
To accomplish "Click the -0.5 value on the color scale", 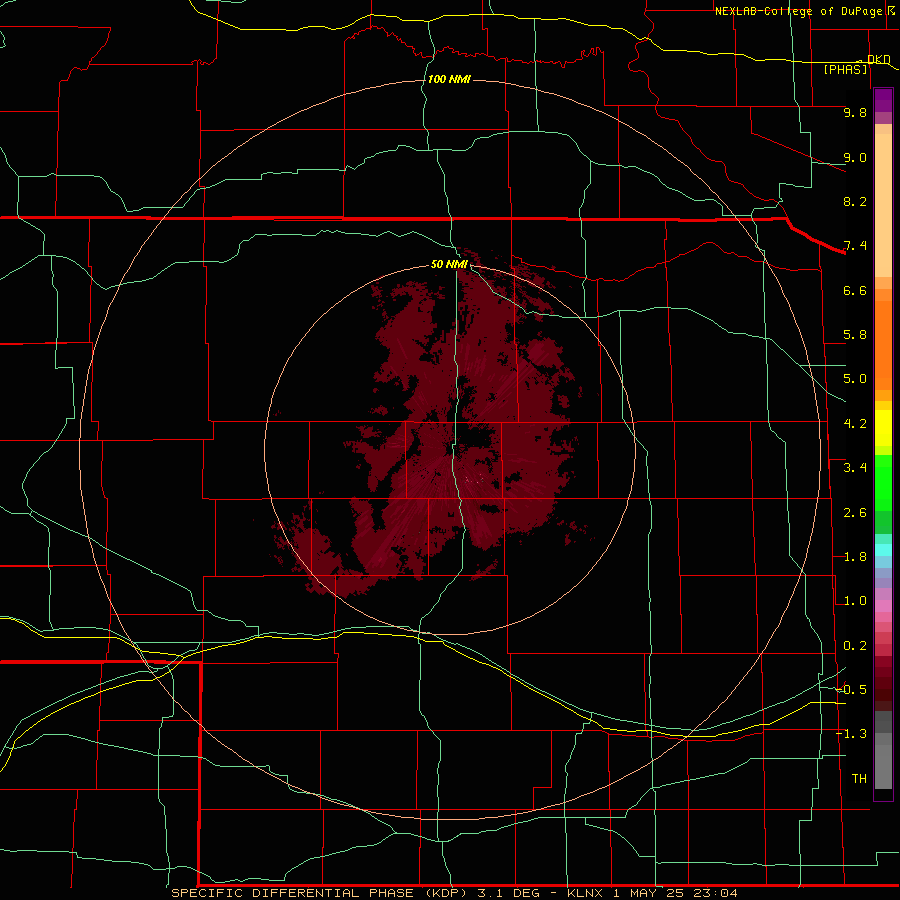I will coord(851,690).
